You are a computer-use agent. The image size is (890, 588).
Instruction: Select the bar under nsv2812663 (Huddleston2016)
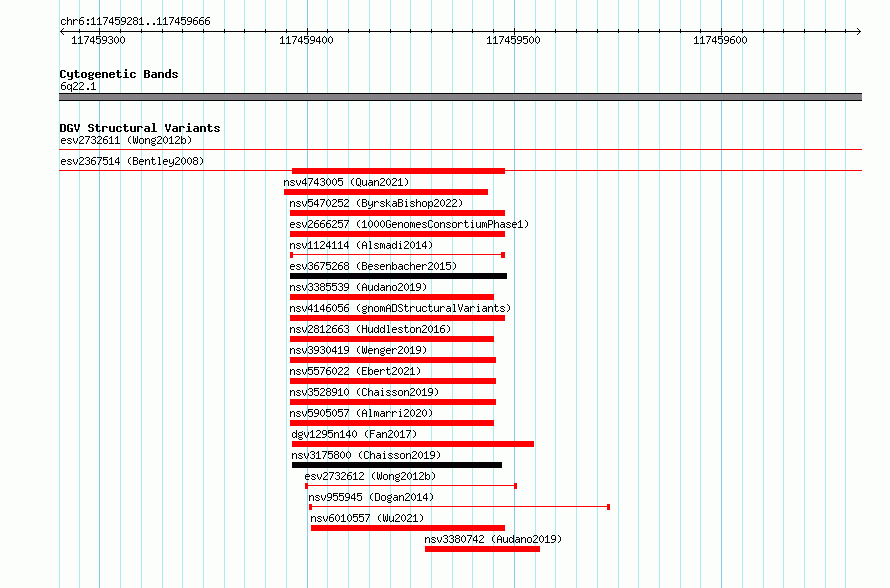point(392,339)
